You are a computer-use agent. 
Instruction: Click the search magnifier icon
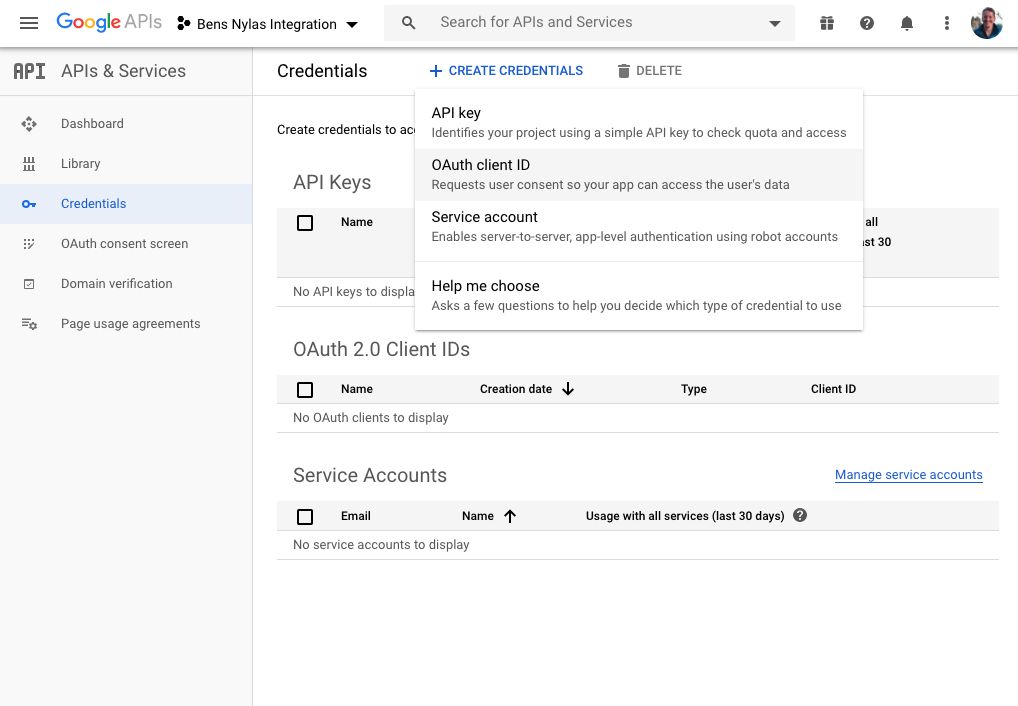point(408,23)
